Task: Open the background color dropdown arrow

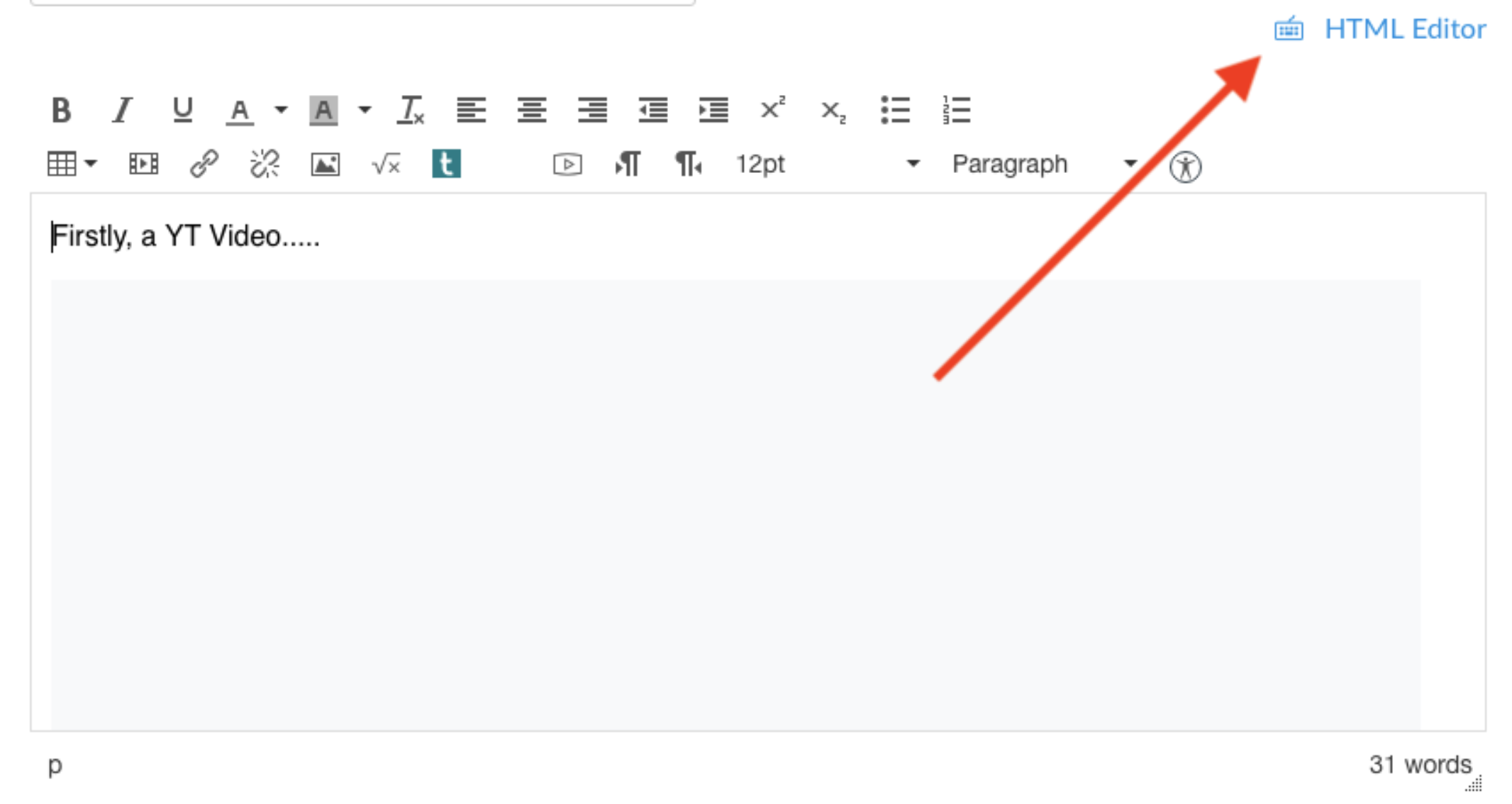Action: [365, 110]
